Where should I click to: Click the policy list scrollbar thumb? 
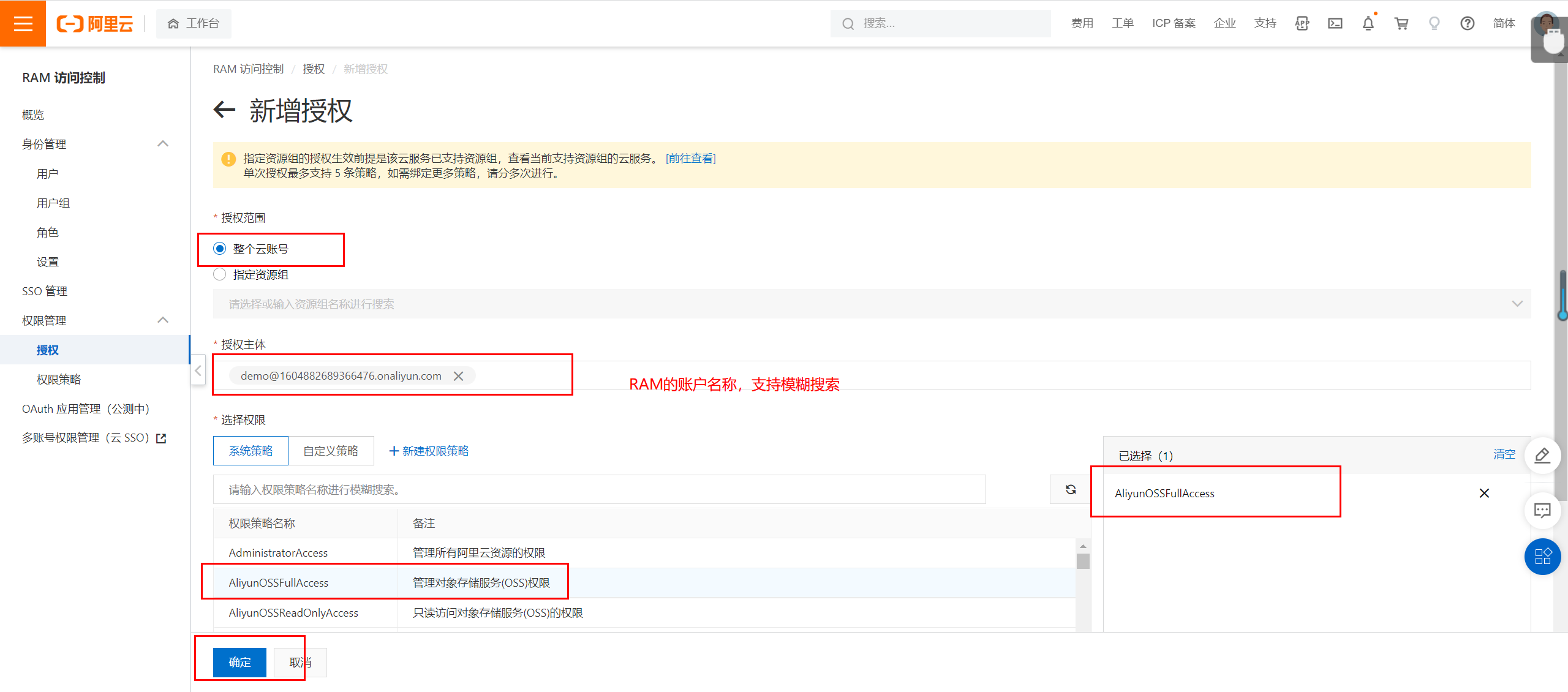1083,561
